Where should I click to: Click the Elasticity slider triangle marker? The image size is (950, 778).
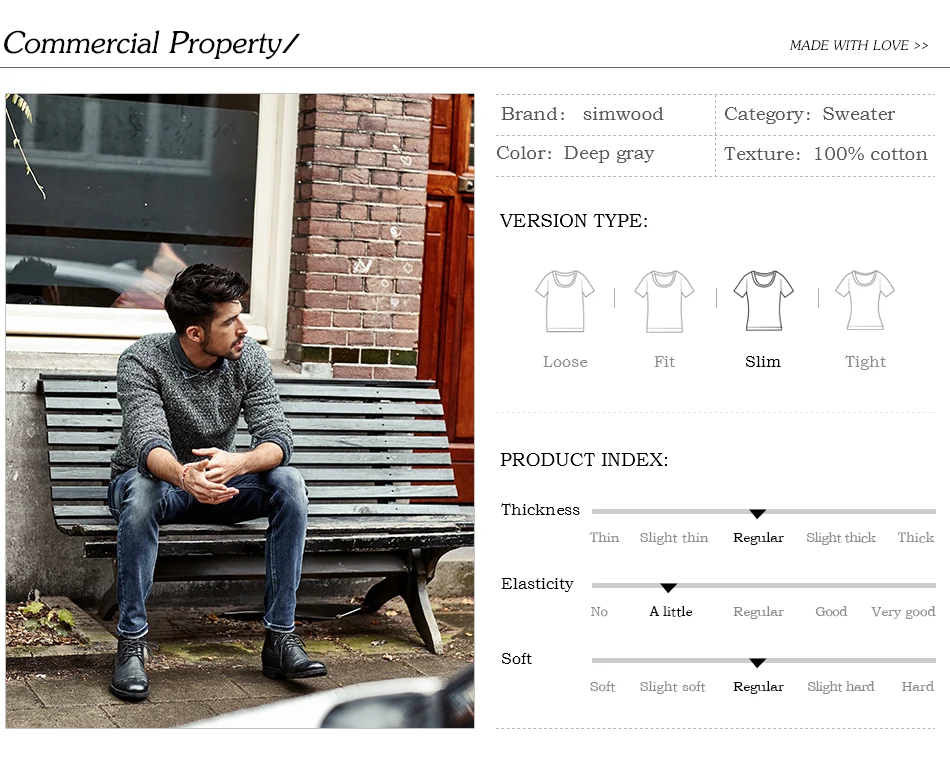point(668,588)
